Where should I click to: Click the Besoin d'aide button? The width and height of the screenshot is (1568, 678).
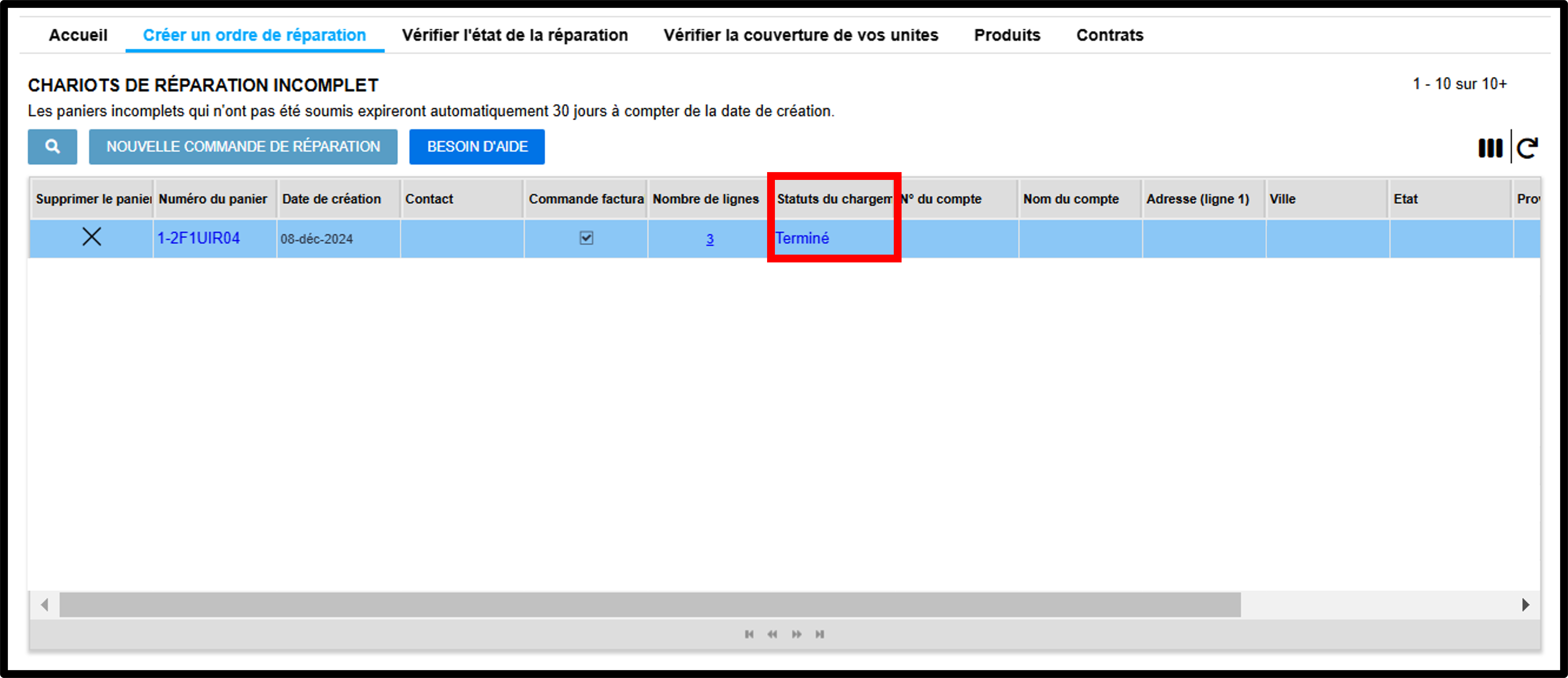477,147
